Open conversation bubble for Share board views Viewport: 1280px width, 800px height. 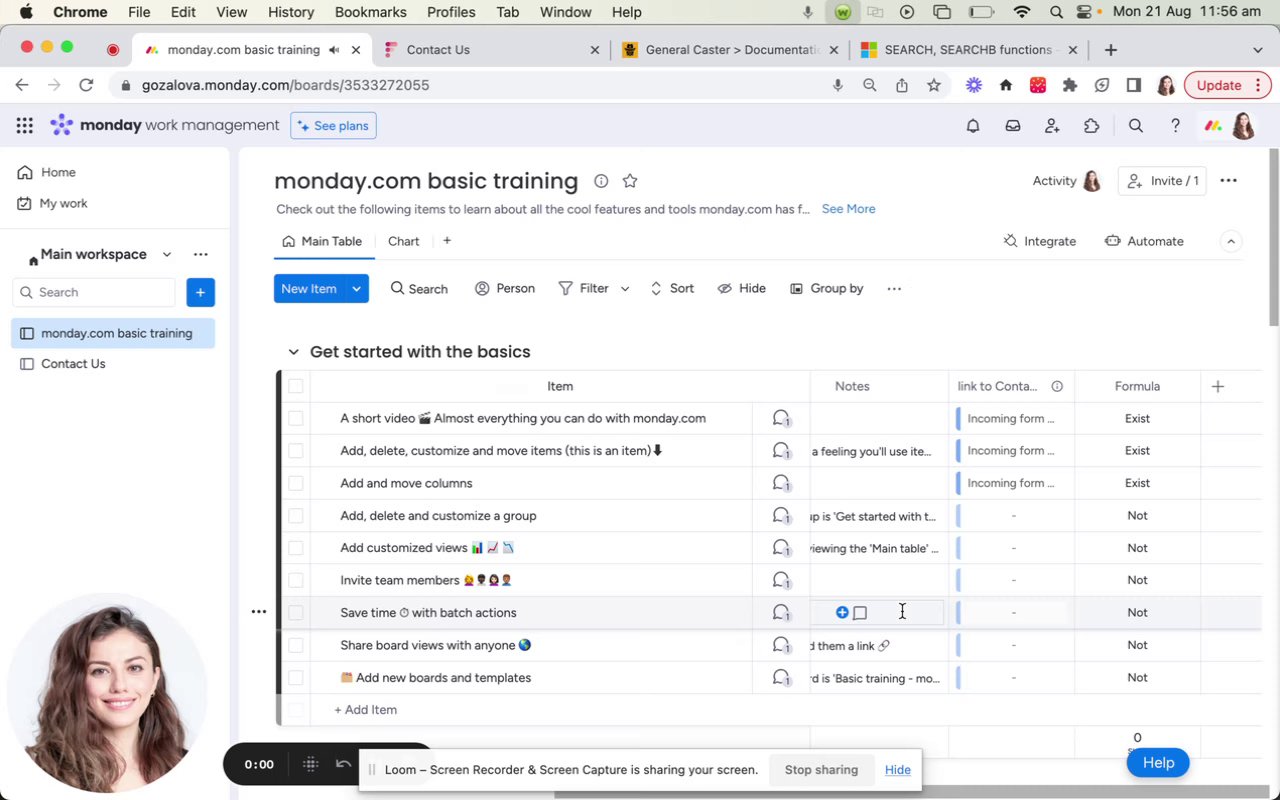tap(781, 645)
